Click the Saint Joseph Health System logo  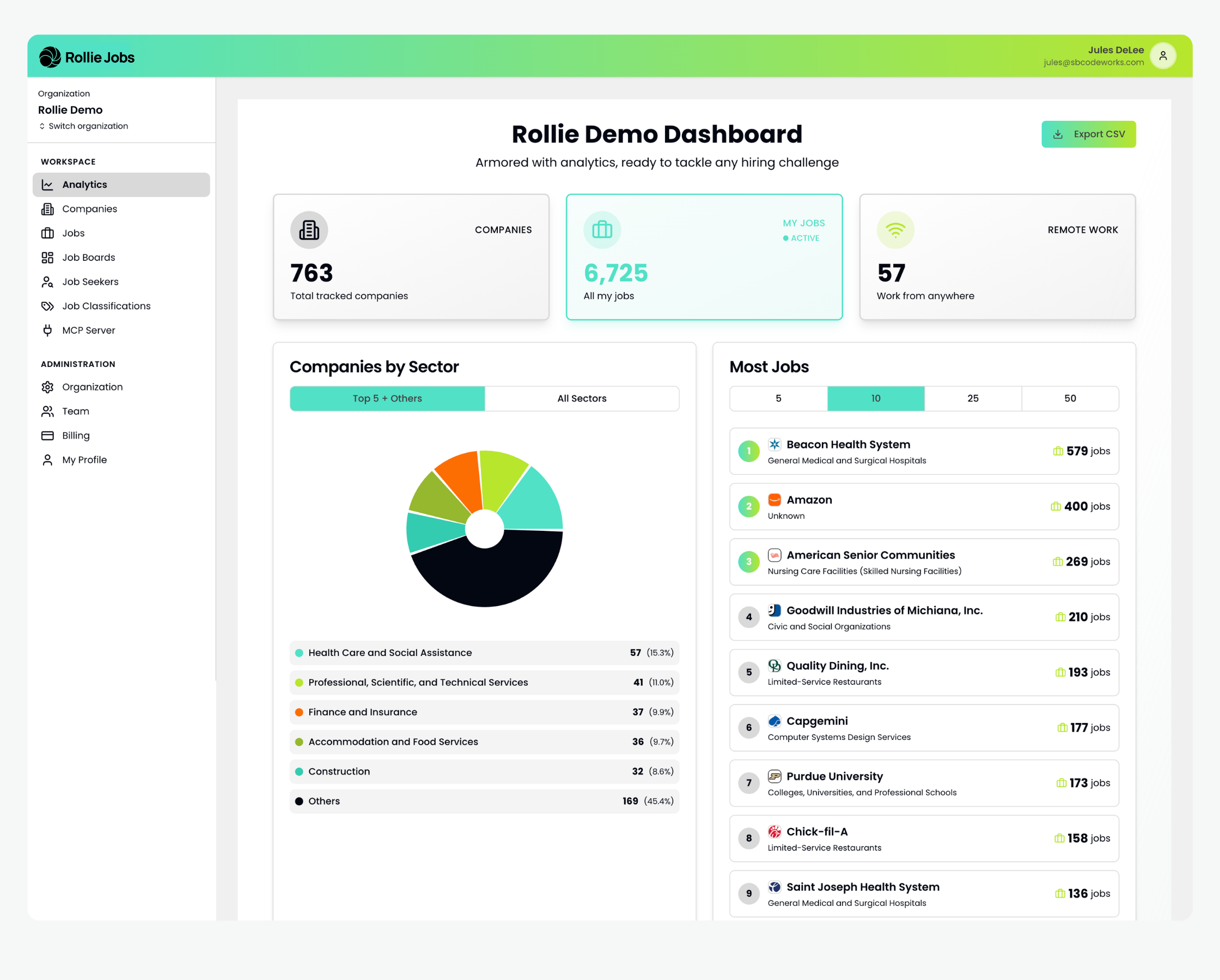(x=774, y=887)
